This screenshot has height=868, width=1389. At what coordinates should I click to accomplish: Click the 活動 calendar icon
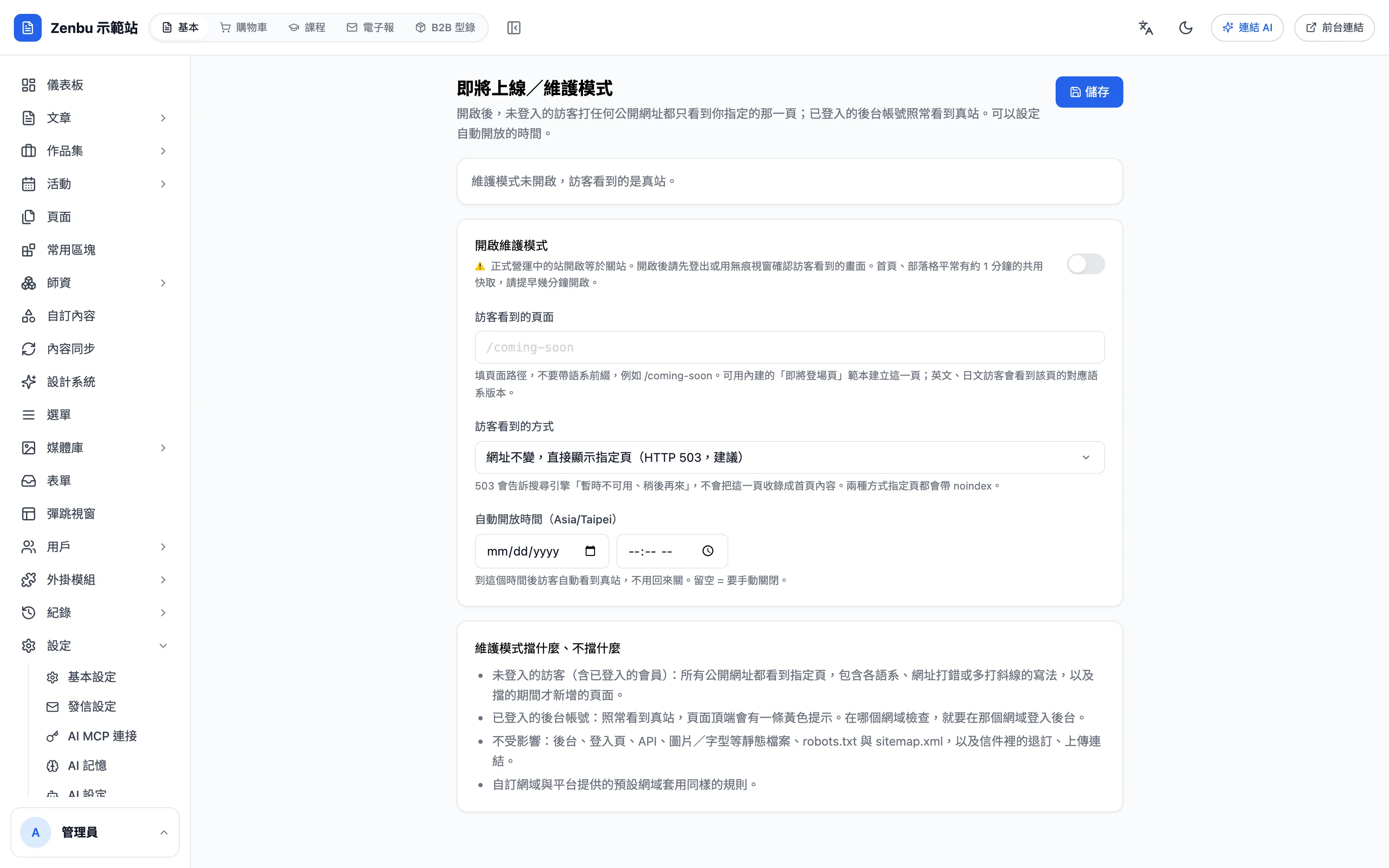[29, 184]
